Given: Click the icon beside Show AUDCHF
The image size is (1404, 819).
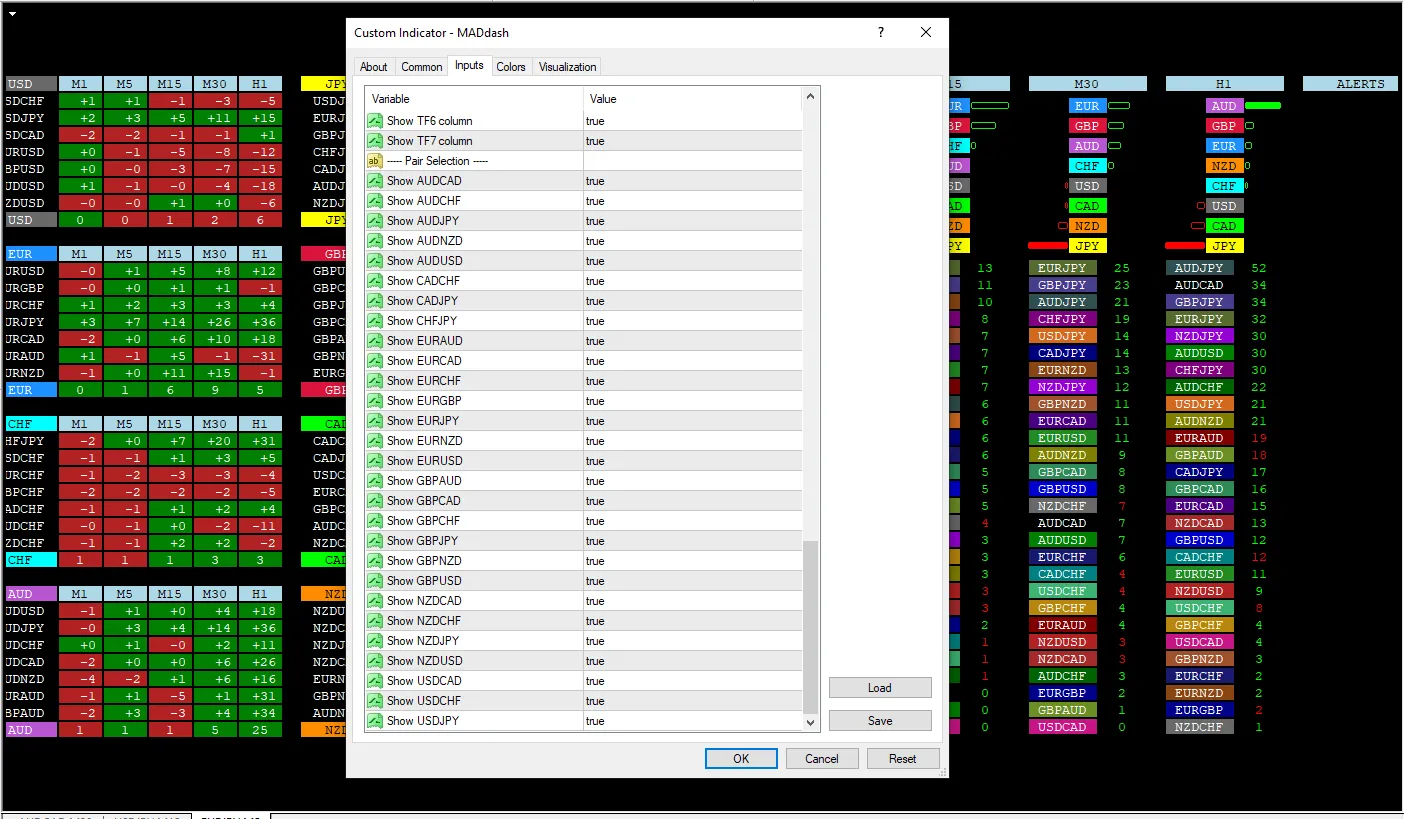Looking at the screenshot, I should [x=375, y=201].
